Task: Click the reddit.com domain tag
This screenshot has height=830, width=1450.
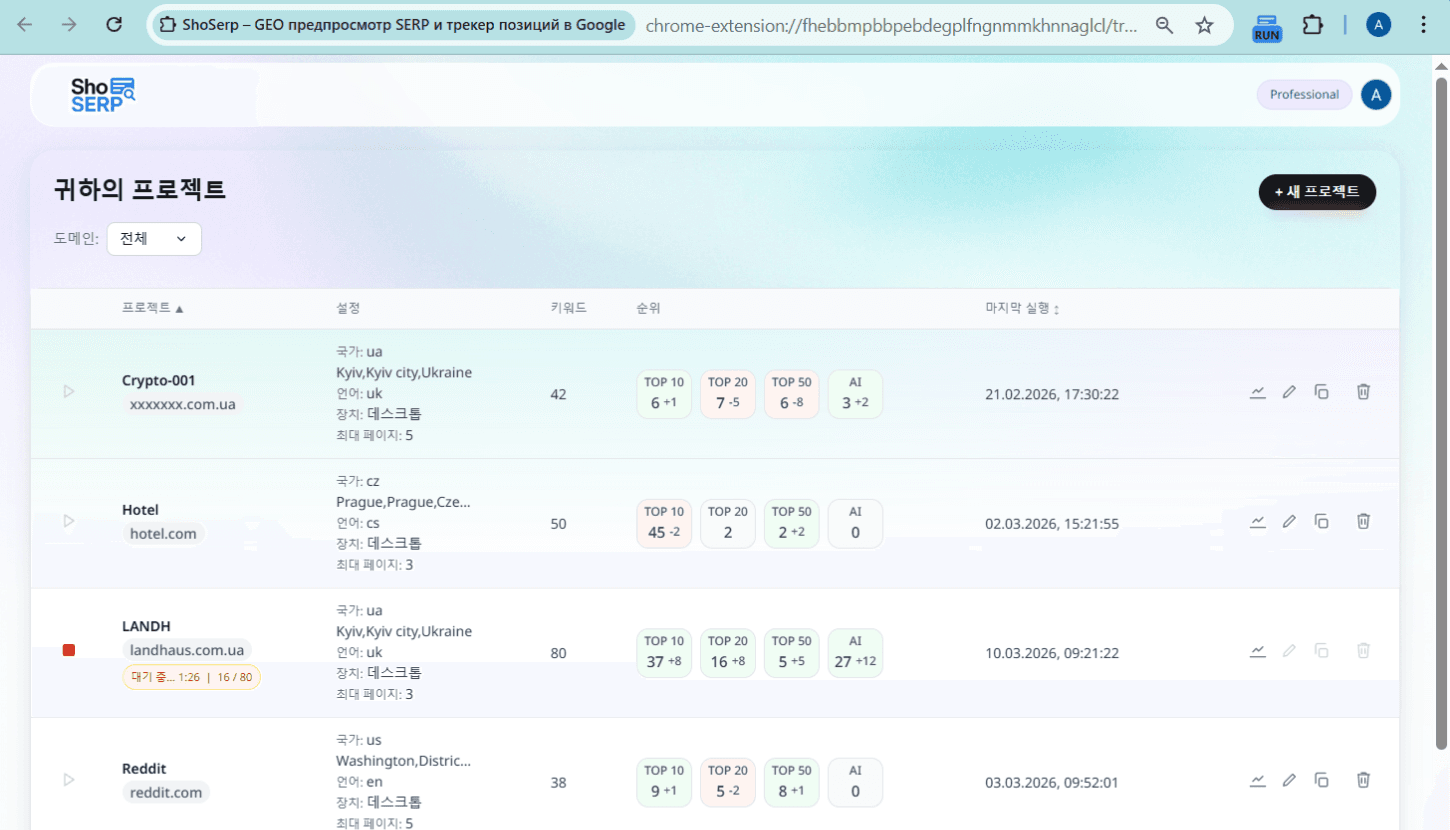Action: coord(166,792)
